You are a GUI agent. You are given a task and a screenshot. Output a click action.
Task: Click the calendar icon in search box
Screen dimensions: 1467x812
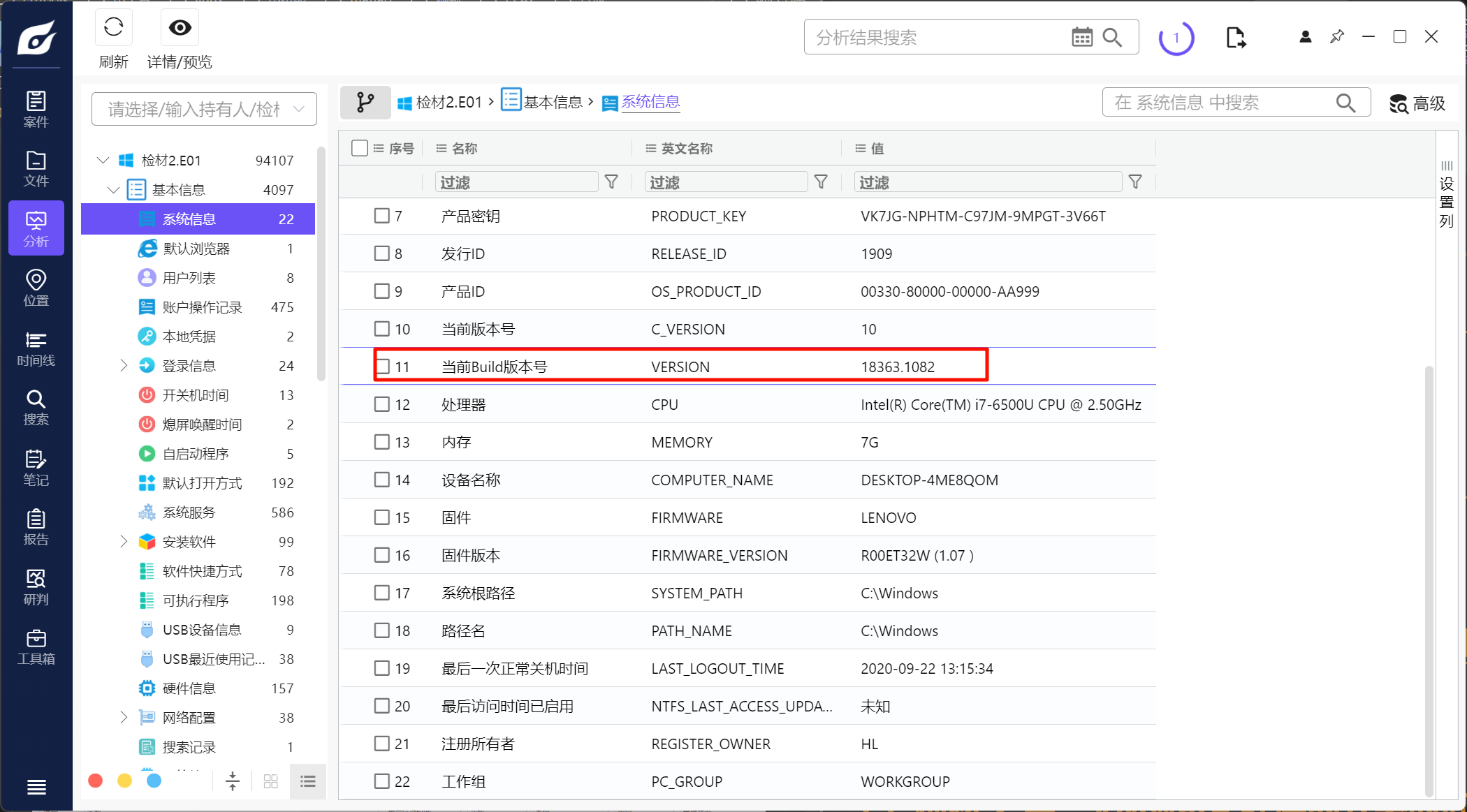point(1081,37)
